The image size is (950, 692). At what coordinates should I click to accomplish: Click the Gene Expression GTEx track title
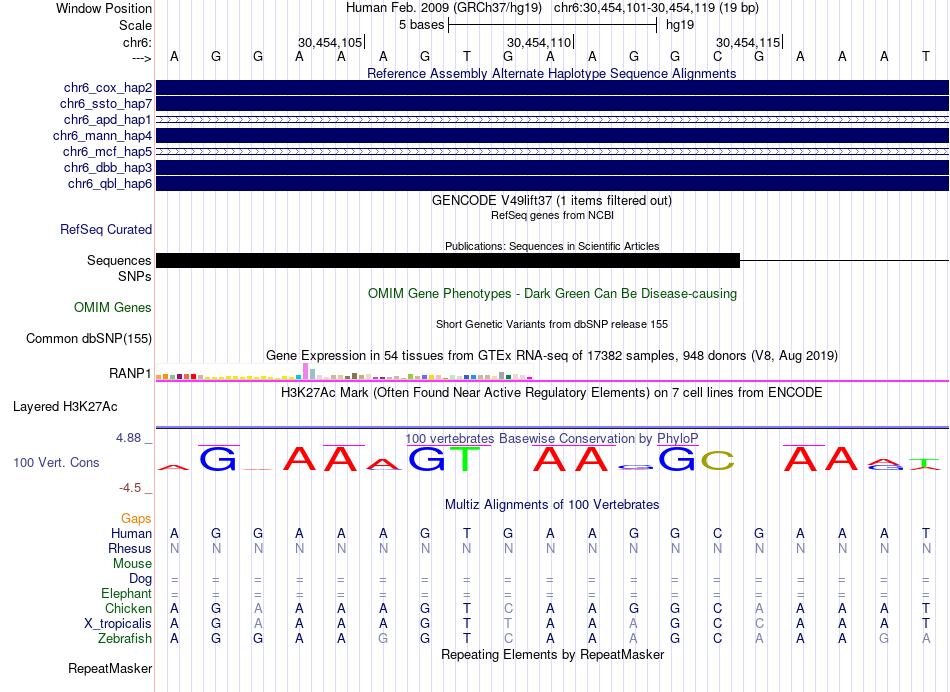[552, 356]
